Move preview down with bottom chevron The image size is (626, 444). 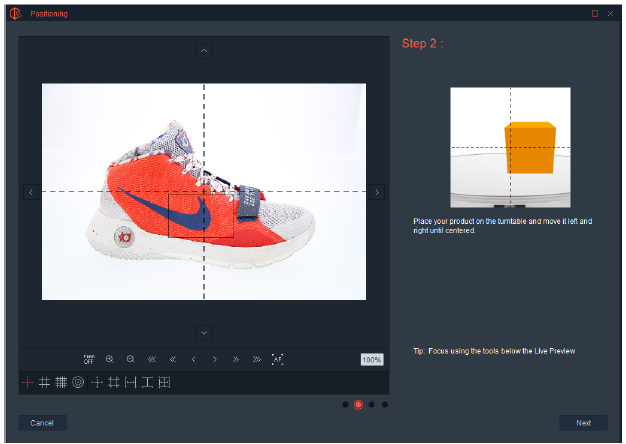pyautogui.click(x=204, y=333)
